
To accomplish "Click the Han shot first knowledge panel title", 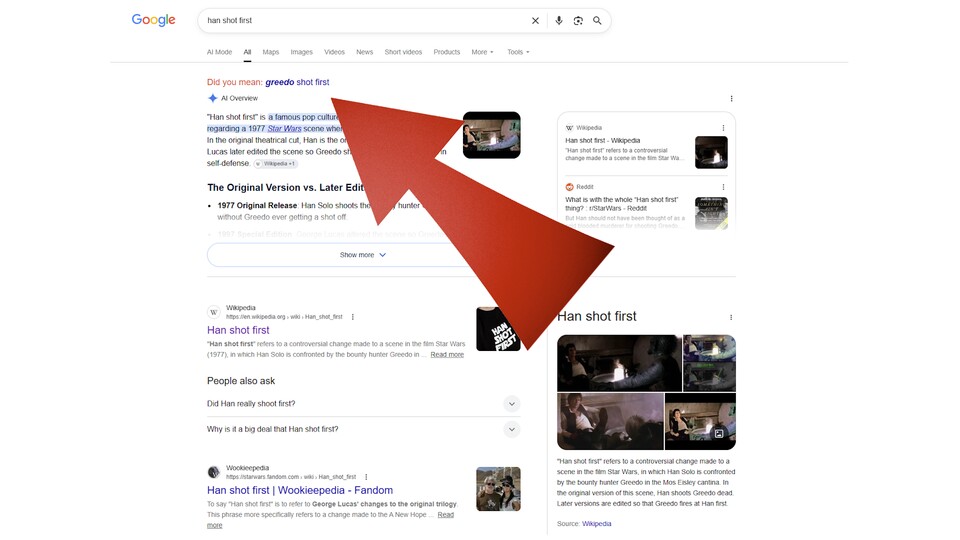I will coord(597,317).
